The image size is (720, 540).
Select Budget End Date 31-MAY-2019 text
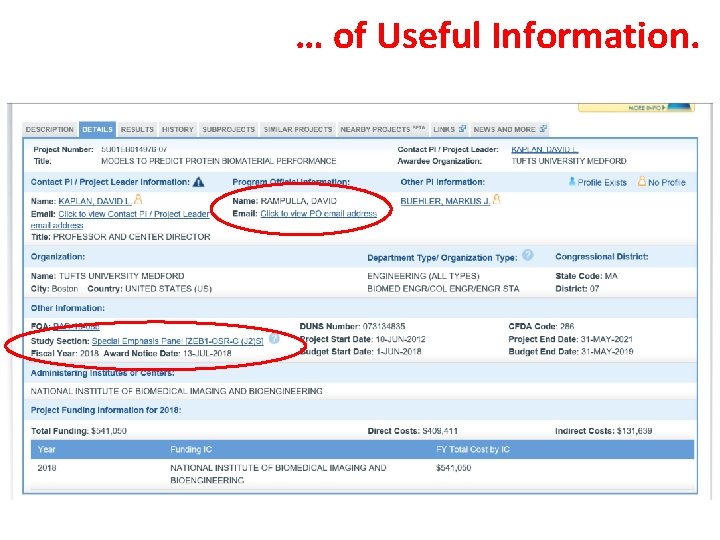571,352
